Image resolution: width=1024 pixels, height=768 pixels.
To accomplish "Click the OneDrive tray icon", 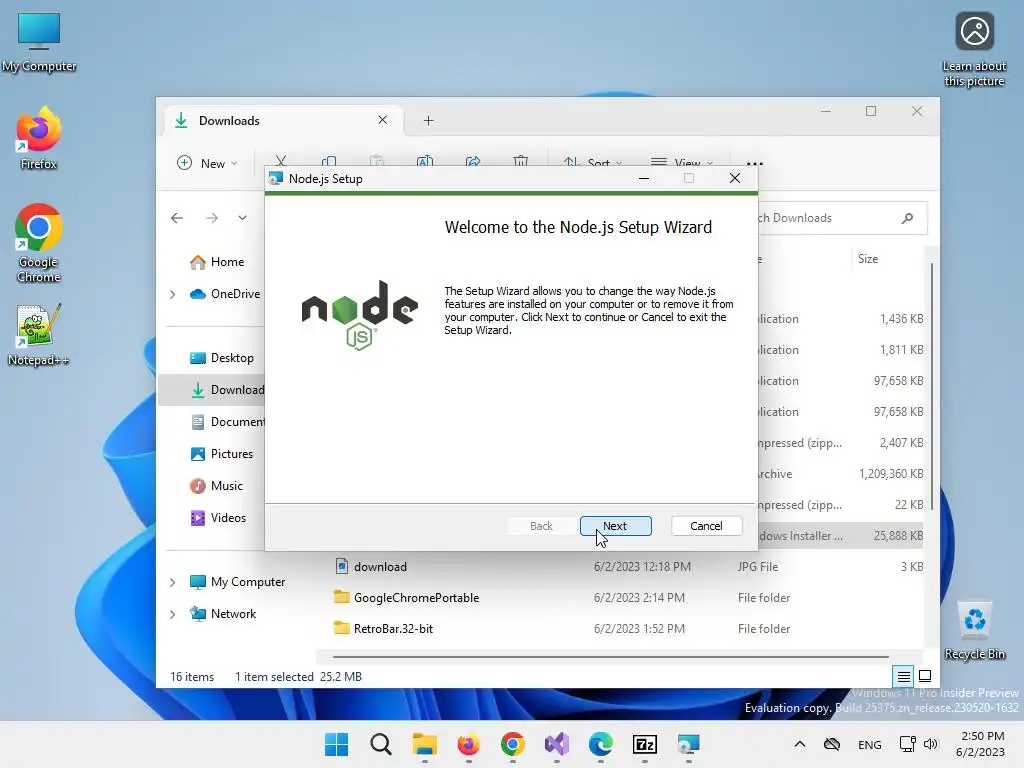I will click(x=831, y=744).
